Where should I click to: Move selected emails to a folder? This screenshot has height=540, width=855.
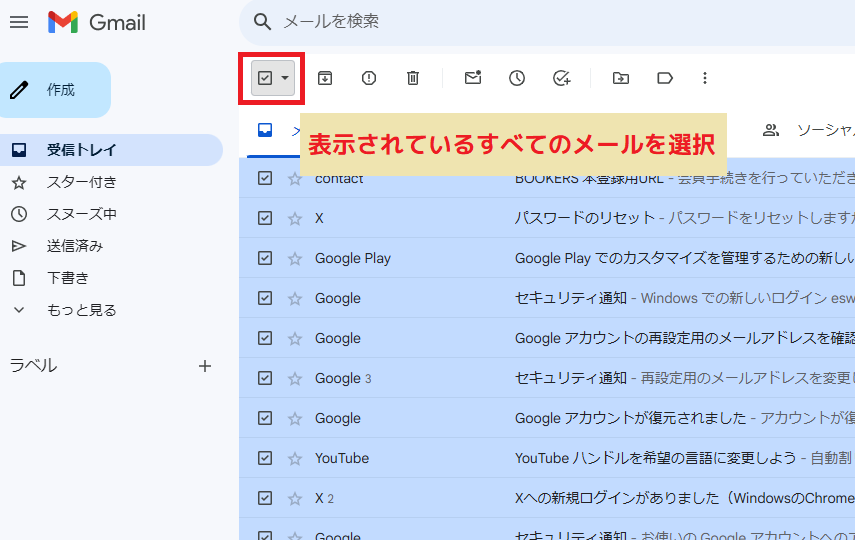coord(621,78)
